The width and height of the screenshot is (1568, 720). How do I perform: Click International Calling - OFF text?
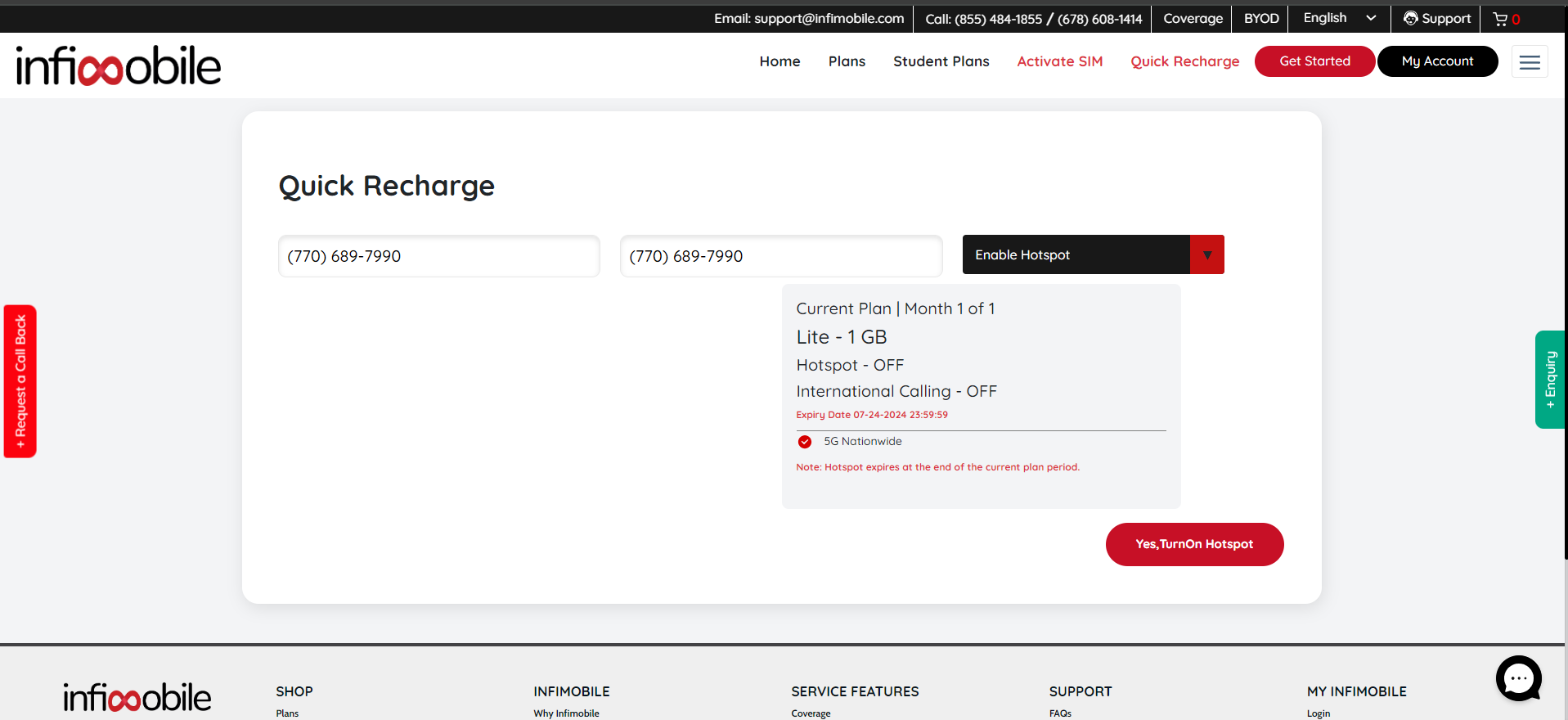pos(896,391)
